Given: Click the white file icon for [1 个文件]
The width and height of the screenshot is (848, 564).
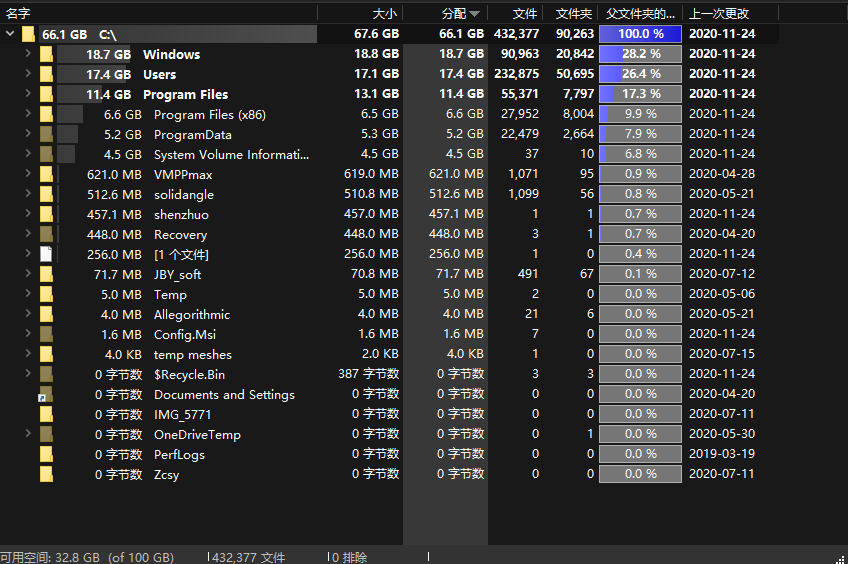Looking at the screenshot, I should (x=46, y=254).
